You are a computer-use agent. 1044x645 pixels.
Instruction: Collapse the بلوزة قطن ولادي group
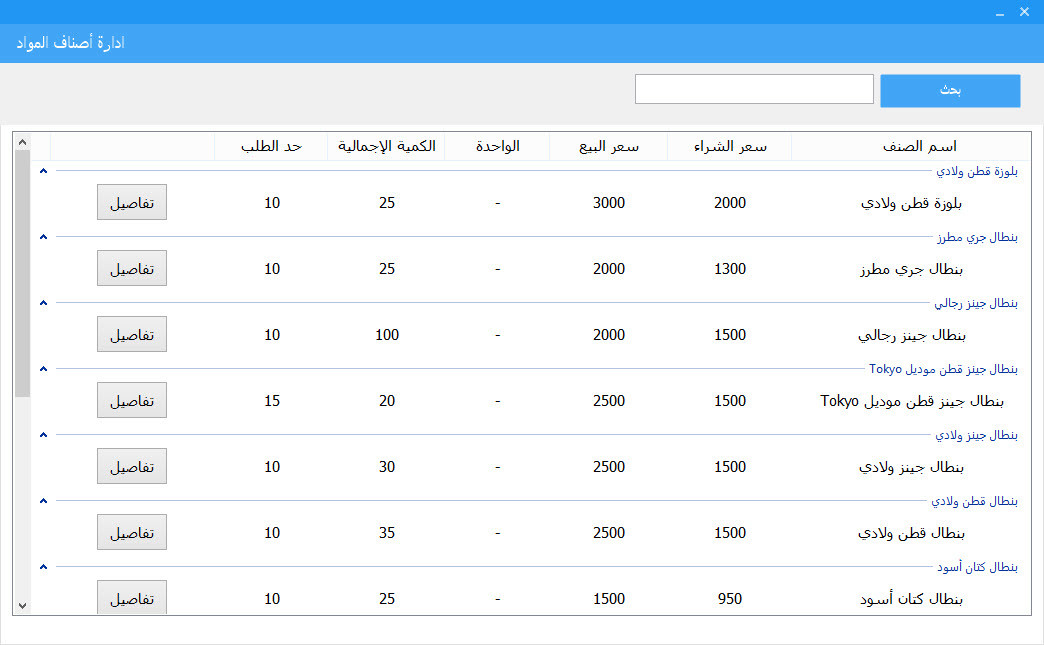pyautogui.click(x=42, y=170)
